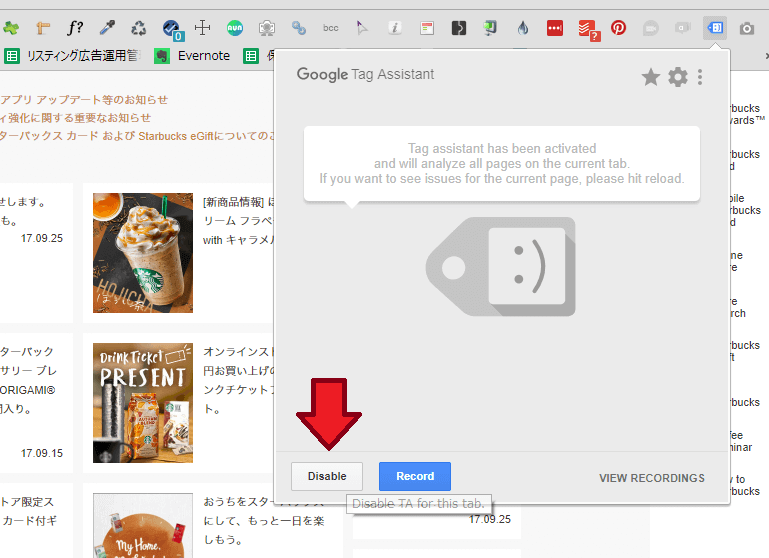769x558 pixels.
Task: Open the green AUN extension
Action: (x=234, y=28)
